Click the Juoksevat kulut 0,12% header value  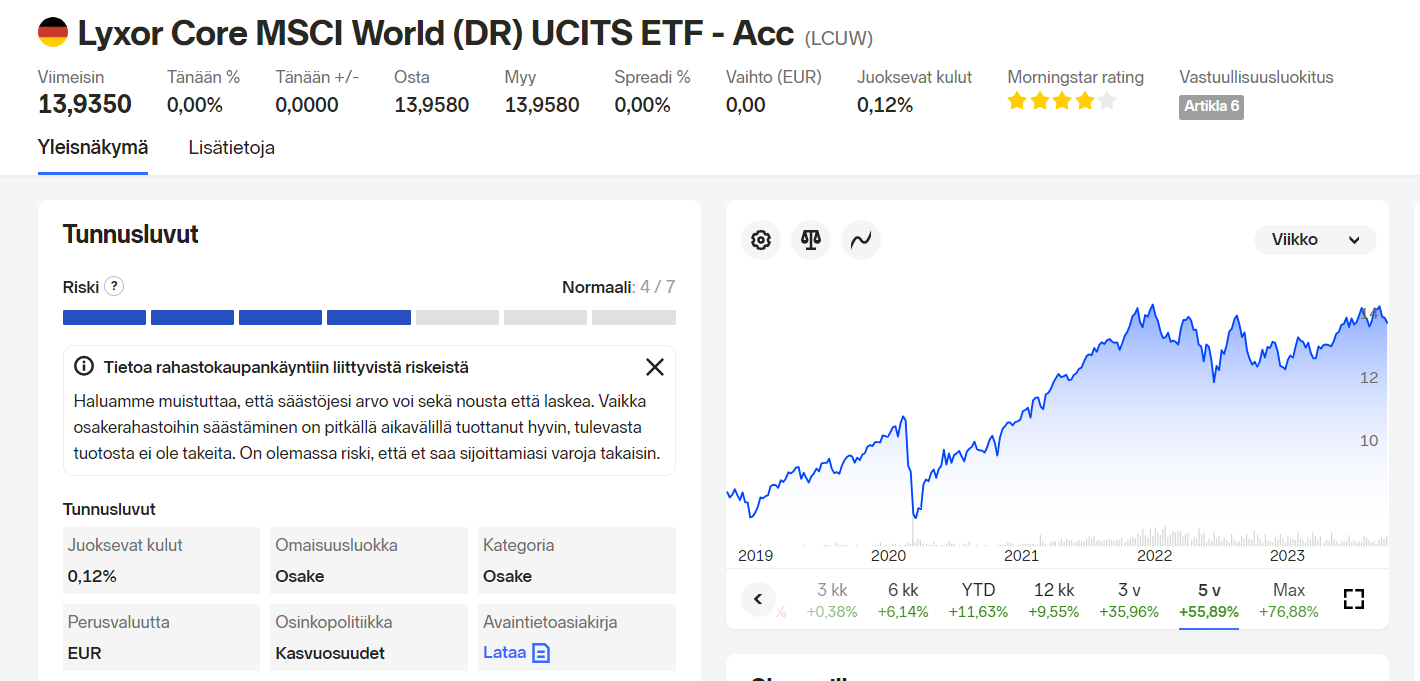(885, 104)
